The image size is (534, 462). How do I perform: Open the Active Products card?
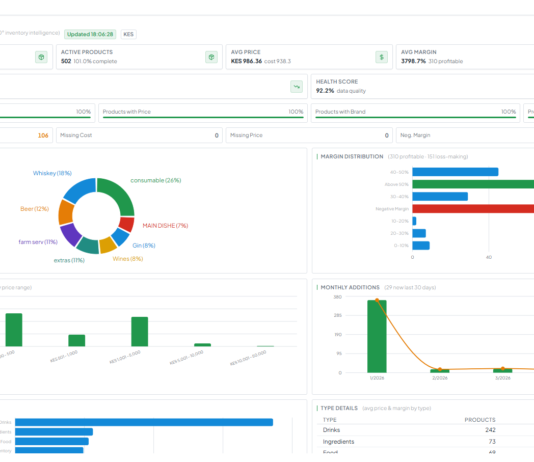pos(139,57)
